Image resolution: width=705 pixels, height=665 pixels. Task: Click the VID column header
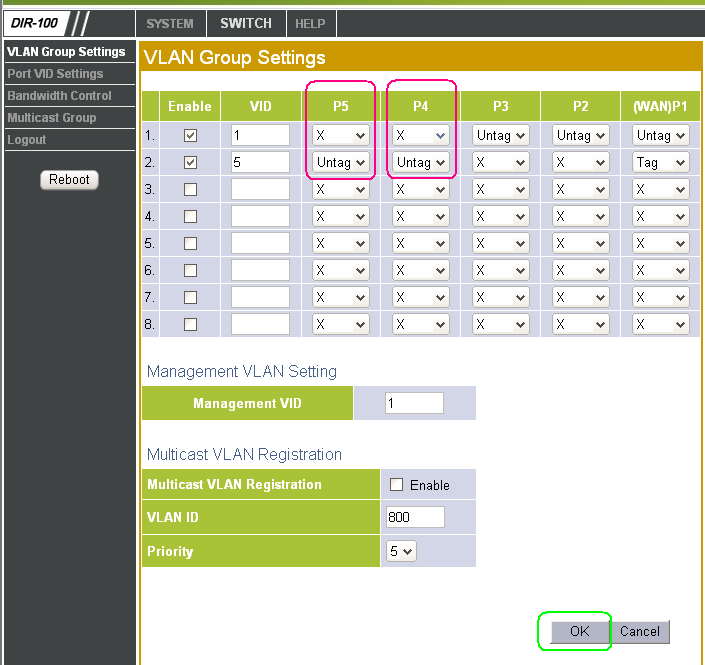[260, 106]
